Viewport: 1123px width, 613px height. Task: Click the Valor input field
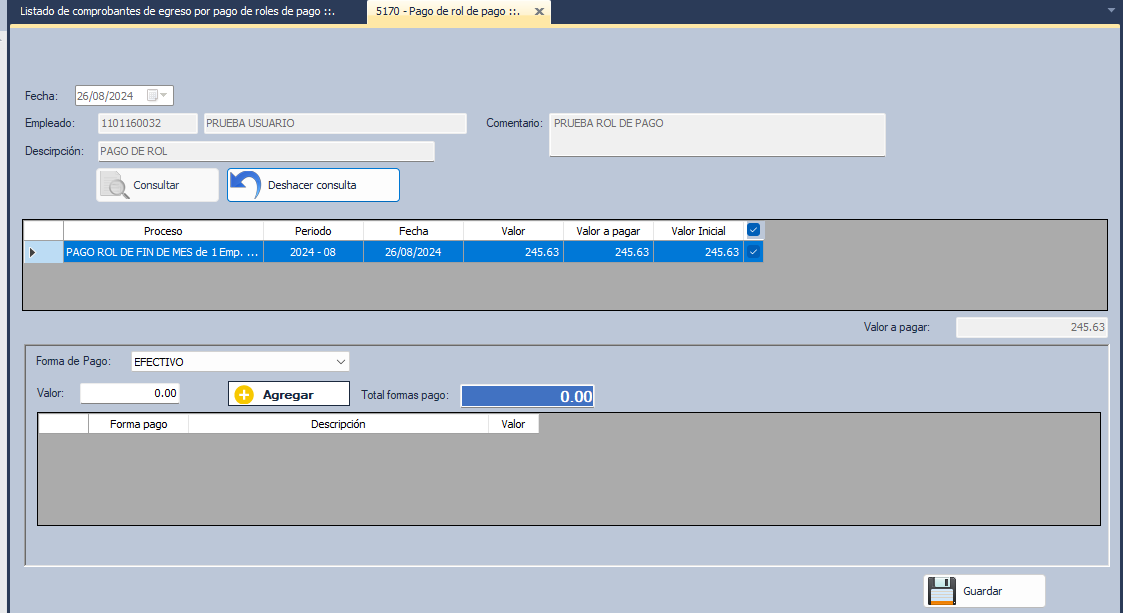130,394
